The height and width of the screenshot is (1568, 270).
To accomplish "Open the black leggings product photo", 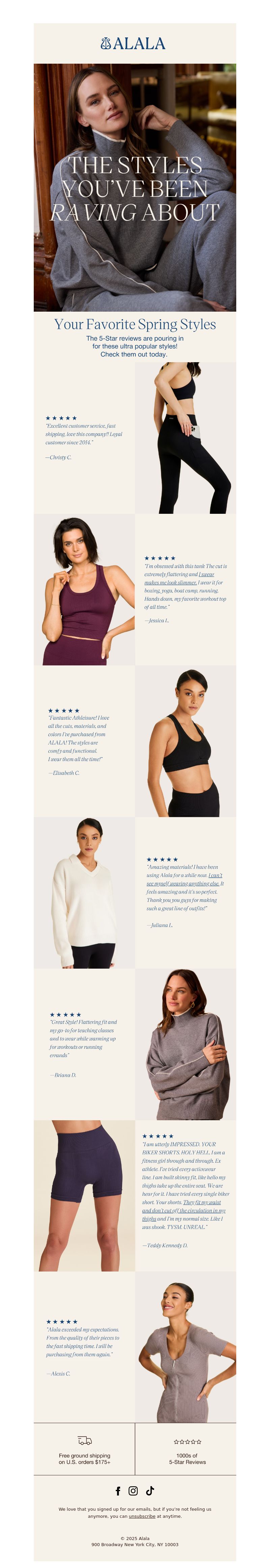I will click(186, 438).
